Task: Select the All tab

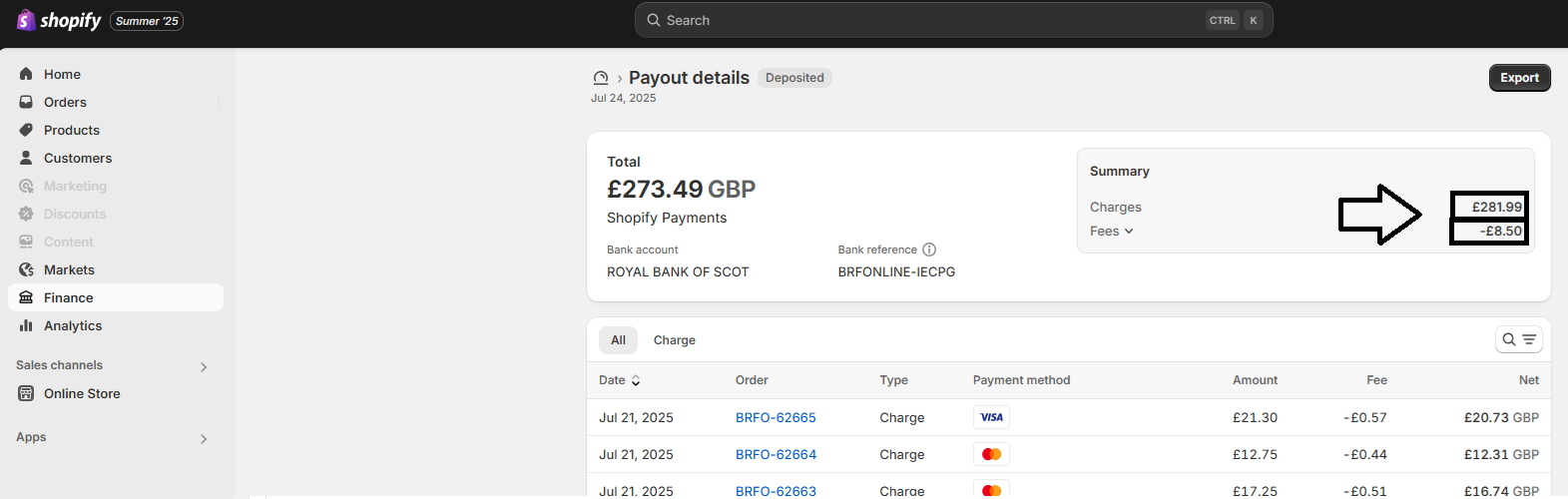Action: (x=618, y=340)
